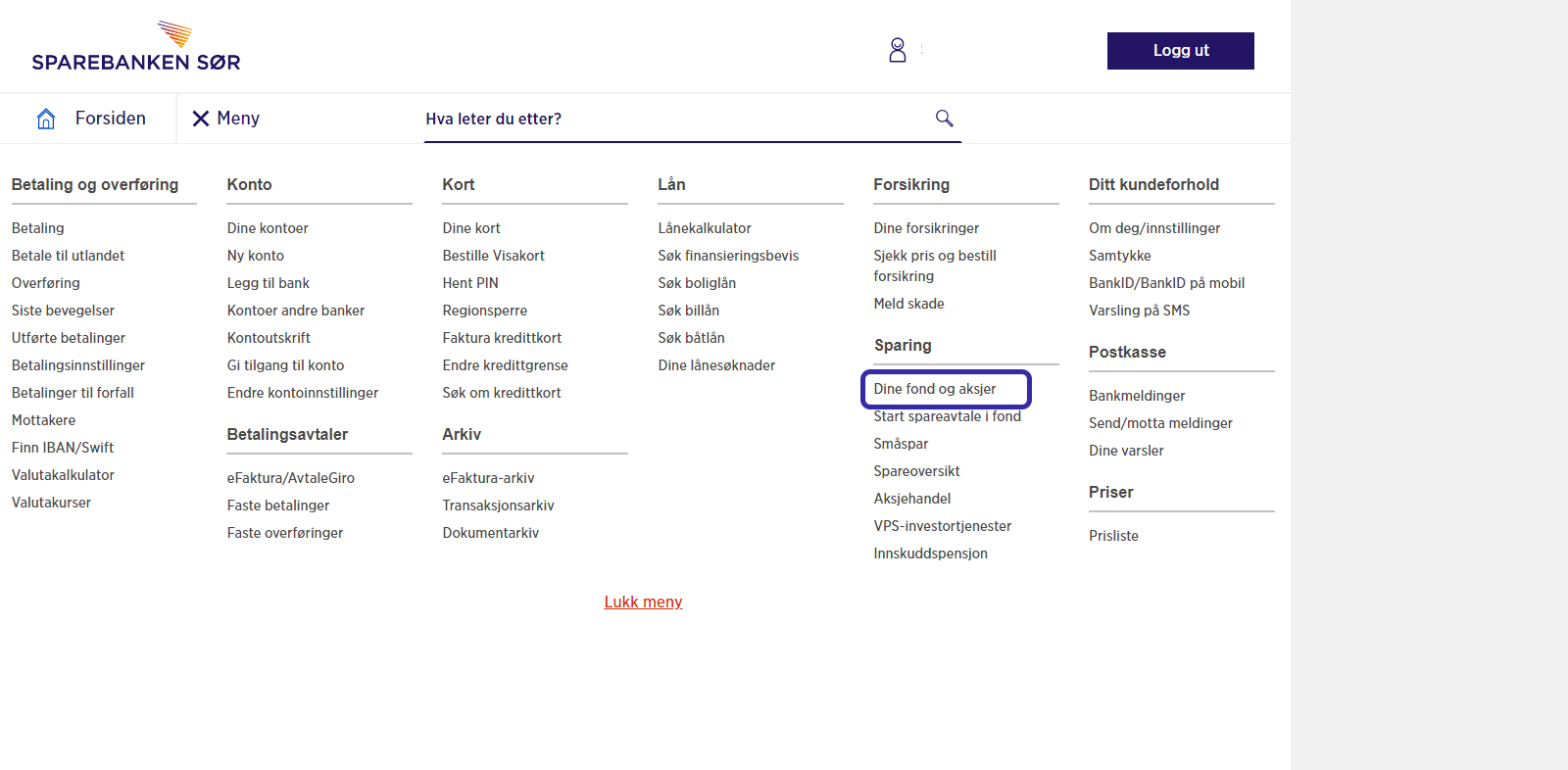Open Meld skade
1568x770 pixels.
(909, 304)
